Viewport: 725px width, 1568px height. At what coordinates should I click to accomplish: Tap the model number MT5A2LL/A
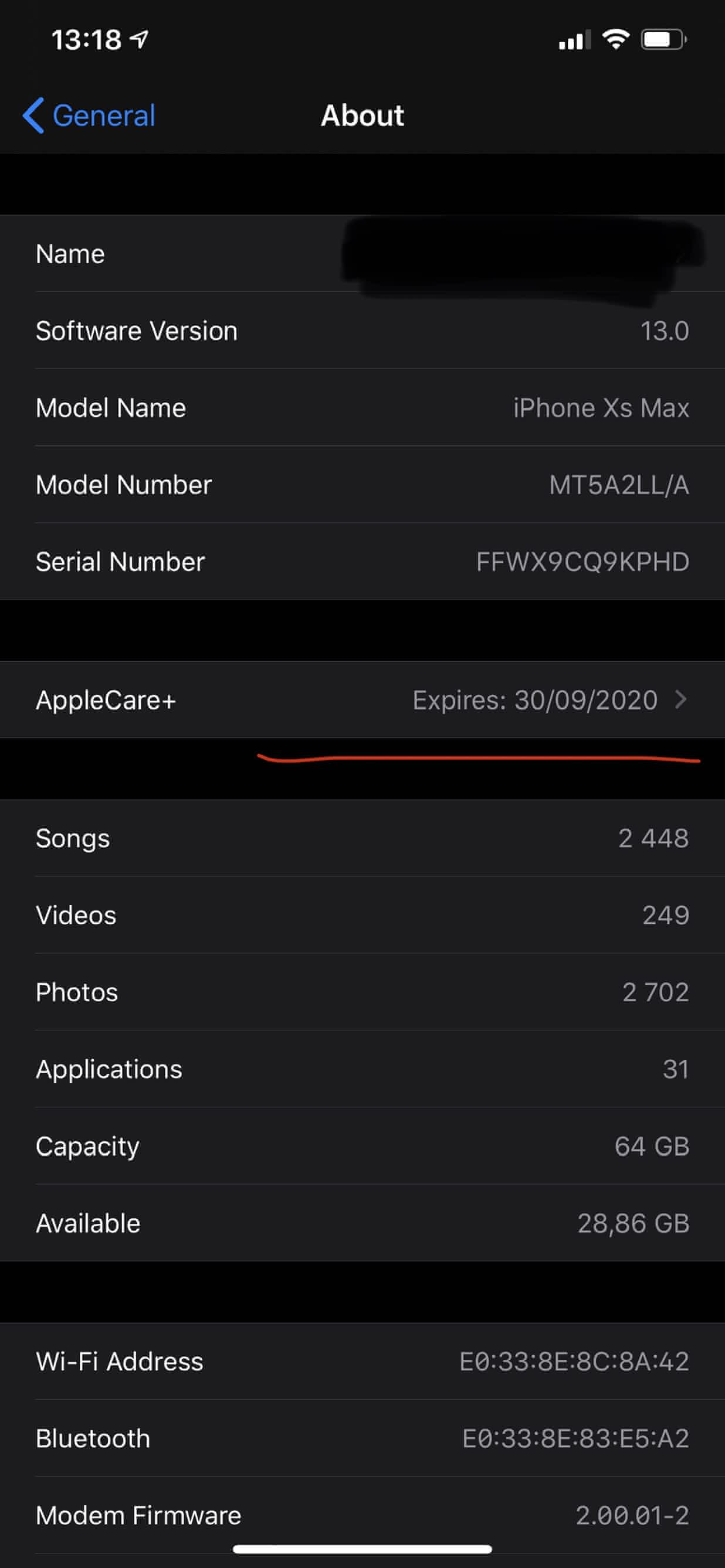[618, 485]
